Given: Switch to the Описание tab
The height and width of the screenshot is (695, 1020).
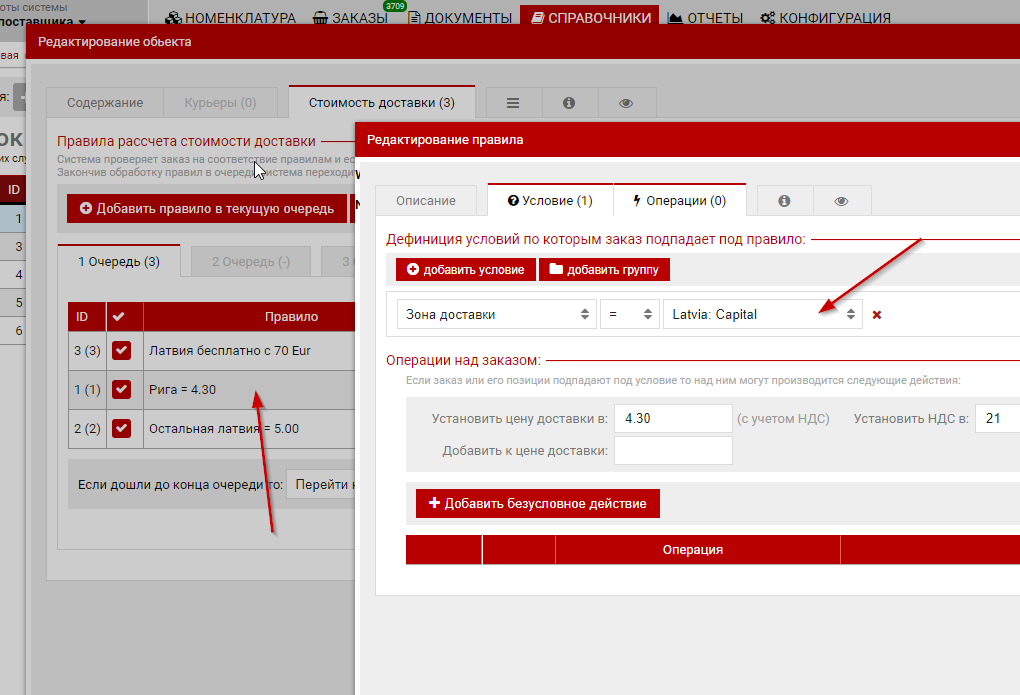Looking at the screenshot, I should (426, 200).
